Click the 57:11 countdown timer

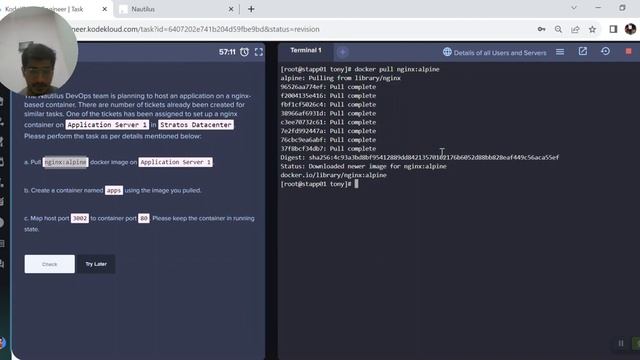coord(227,52)
